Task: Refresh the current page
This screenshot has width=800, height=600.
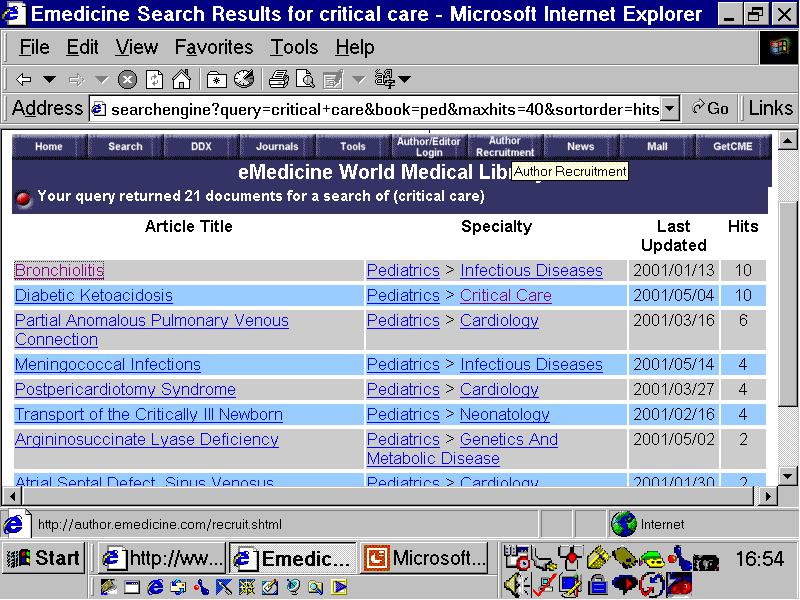Action: (x=154, y=80)
